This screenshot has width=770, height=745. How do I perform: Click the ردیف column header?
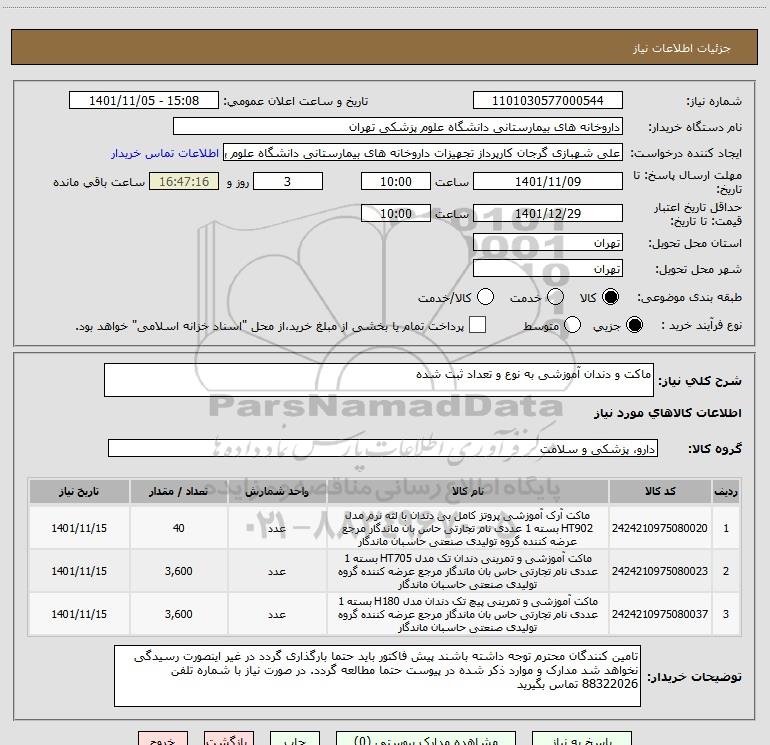pos(726,492)
